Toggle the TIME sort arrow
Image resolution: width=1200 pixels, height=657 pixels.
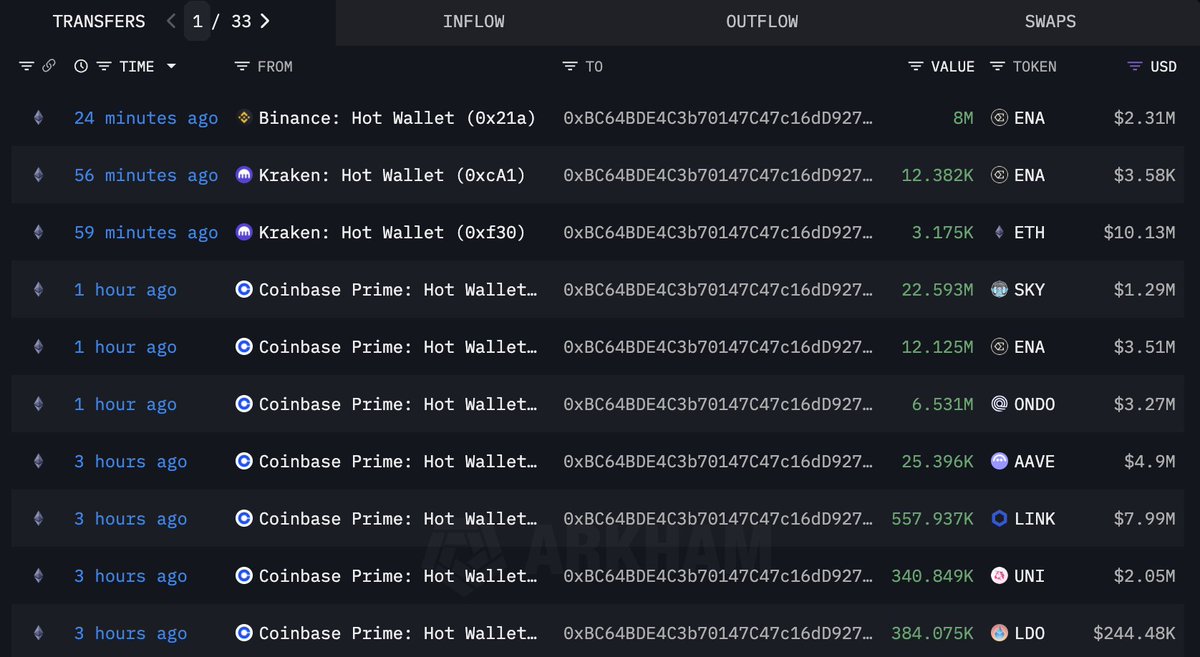(x=171, y=67)
